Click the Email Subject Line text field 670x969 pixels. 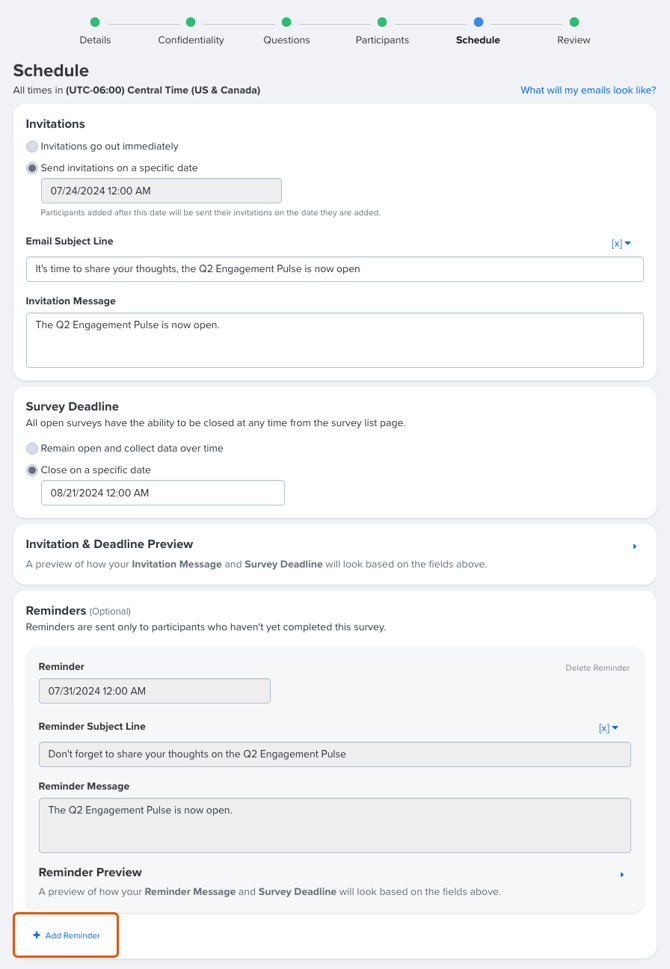point(334,268)
